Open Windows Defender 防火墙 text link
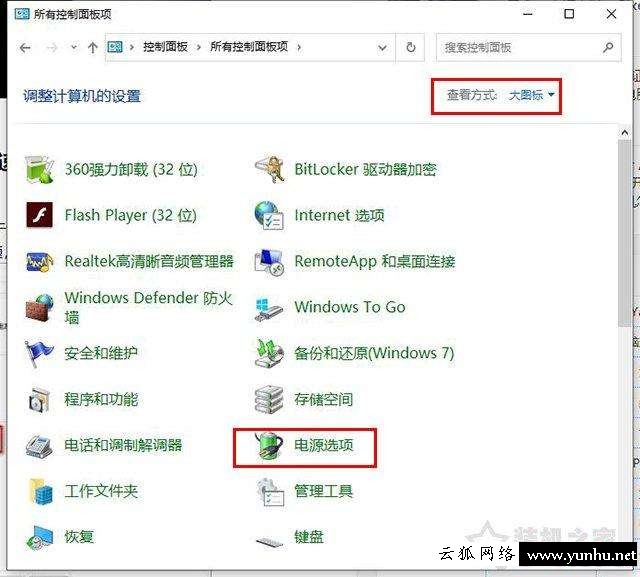Viewport: 640px width, 577px height. coord(149,307)
